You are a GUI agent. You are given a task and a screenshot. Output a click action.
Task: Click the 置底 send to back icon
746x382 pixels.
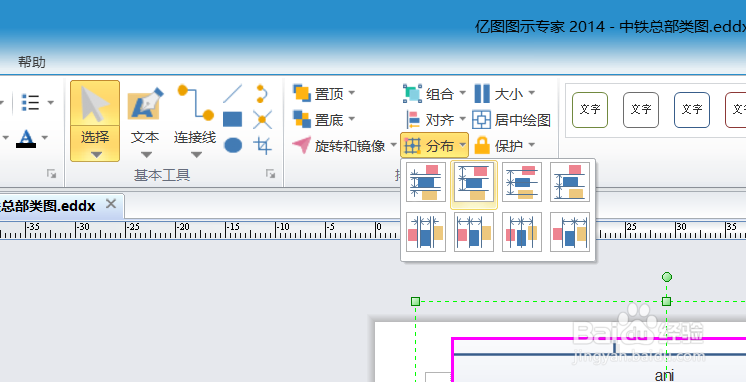pyautogui.click(x=302, y=119)
